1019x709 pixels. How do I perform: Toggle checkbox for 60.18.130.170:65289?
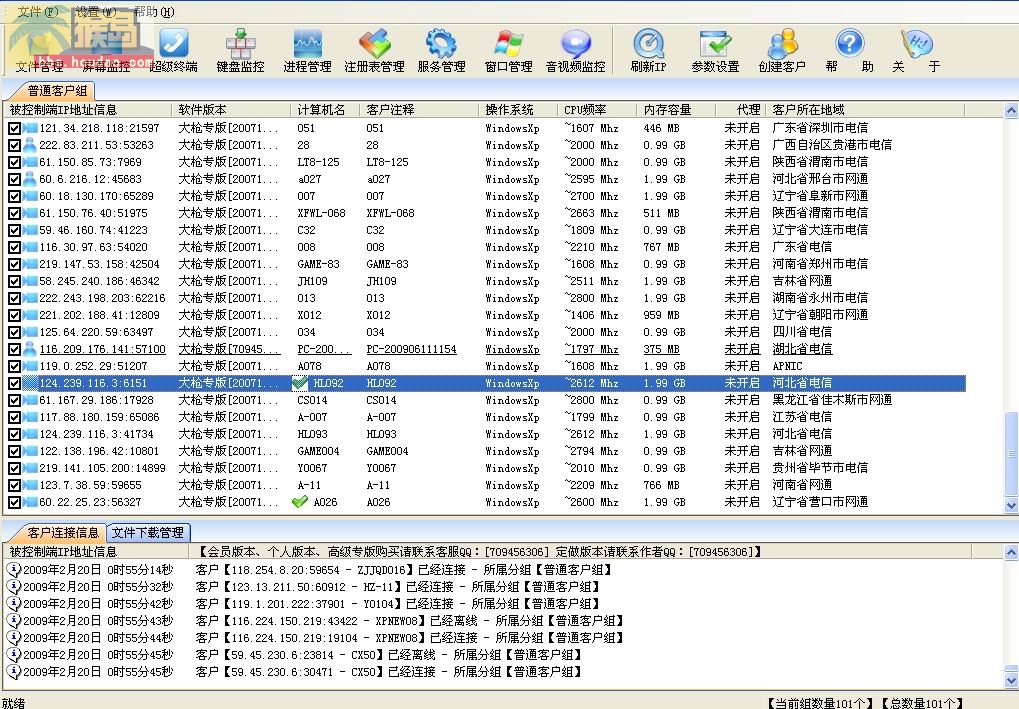tap(14, 196)
